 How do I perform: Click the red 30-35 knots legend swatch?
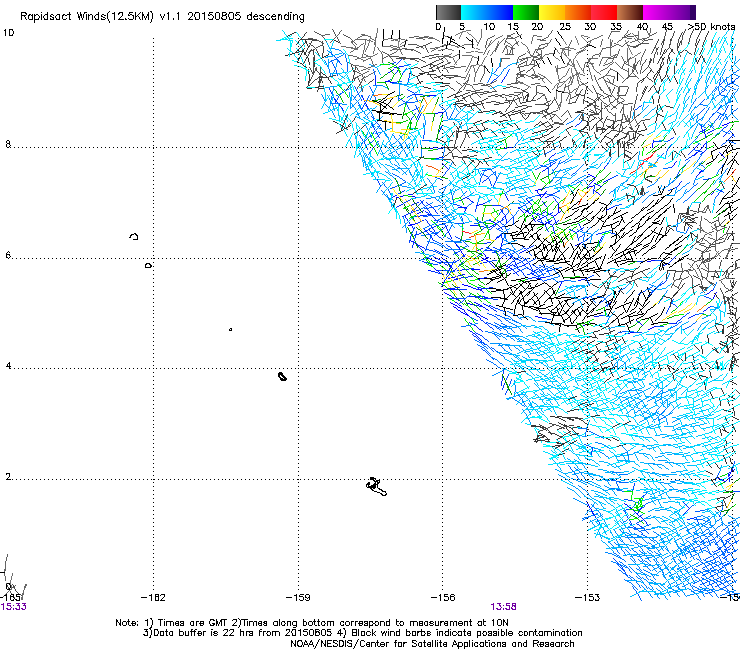point(604,12)
